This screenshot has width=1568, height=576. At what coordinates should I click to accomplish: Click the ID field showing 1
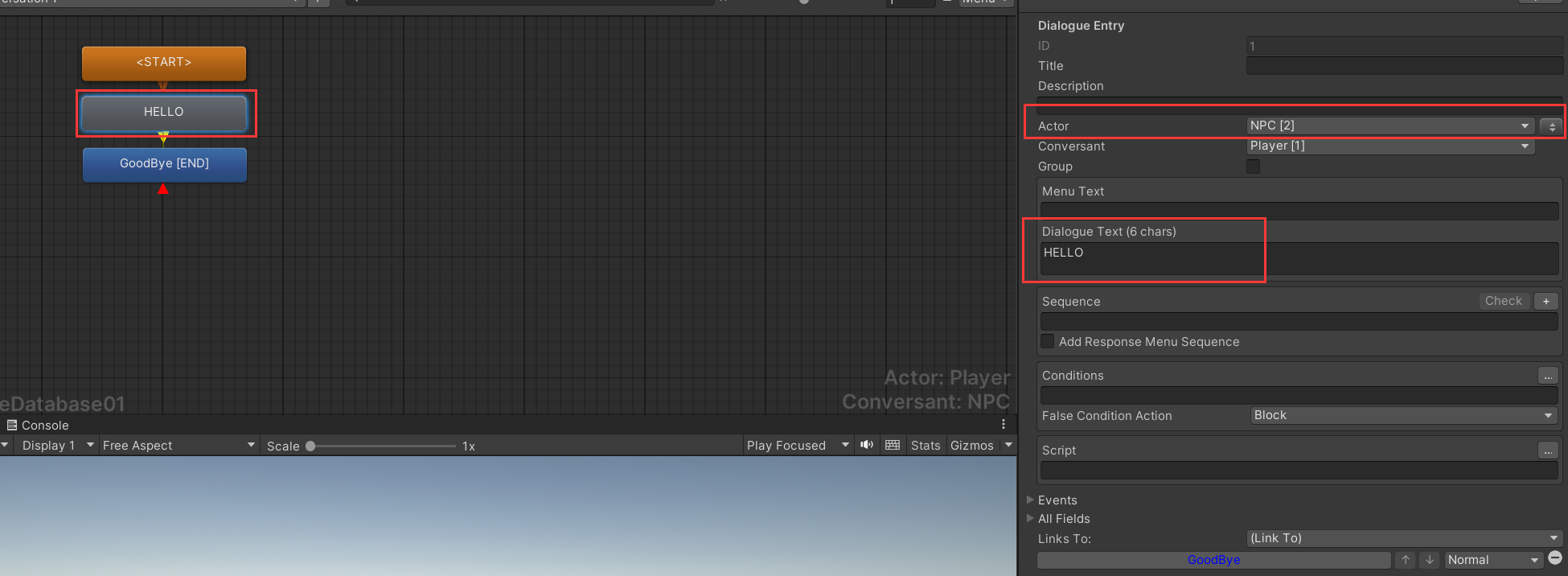[x=1404, y=46]
